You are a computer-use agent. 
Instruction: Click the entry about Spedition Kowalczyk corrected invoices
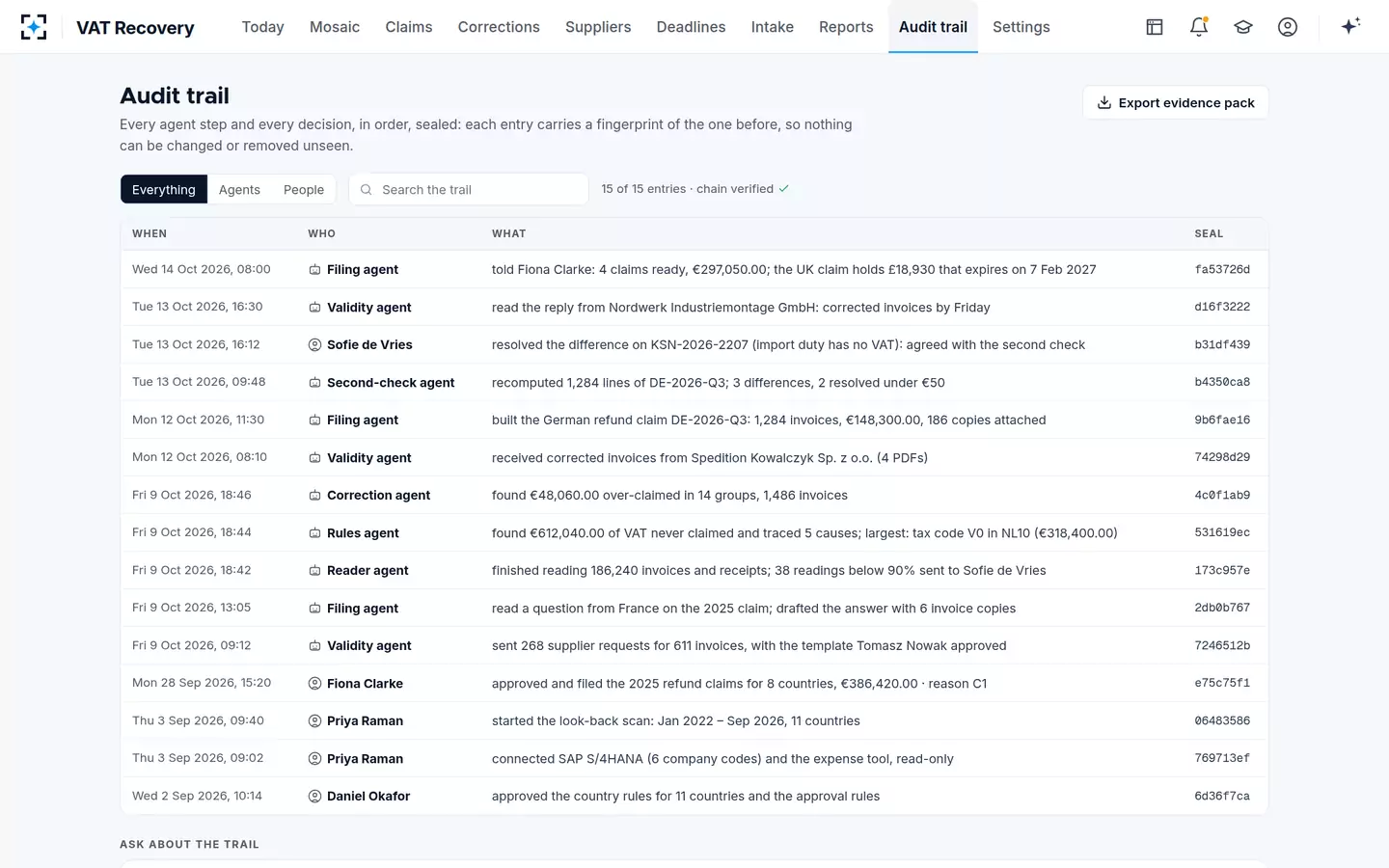[710, 458]
